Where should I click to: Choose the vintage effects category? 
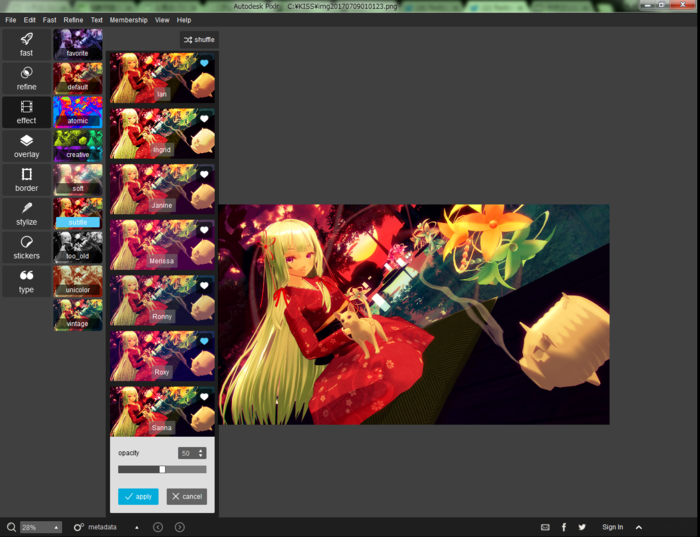pyautogui.click(x=78, y=315)
